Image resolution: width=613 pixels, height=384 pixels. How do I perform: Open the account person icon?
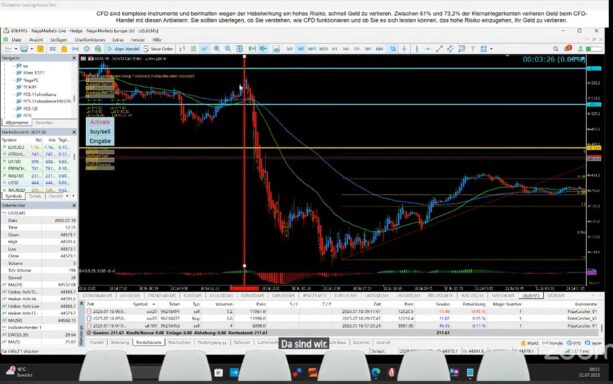[x=581, y=49]
